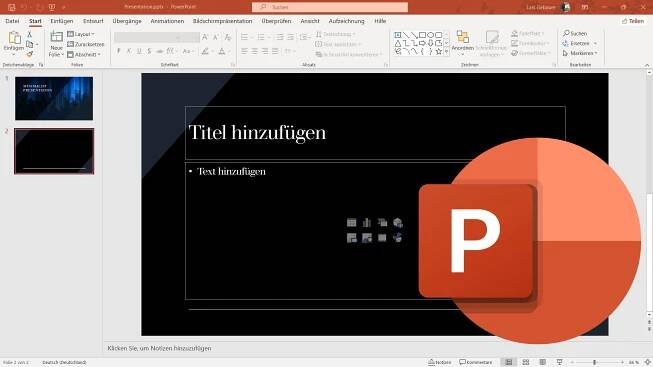The height and width of the screenshot is (367, 653).
Task: Open the Anordnen arrange menu
Action: pos(462,43)
